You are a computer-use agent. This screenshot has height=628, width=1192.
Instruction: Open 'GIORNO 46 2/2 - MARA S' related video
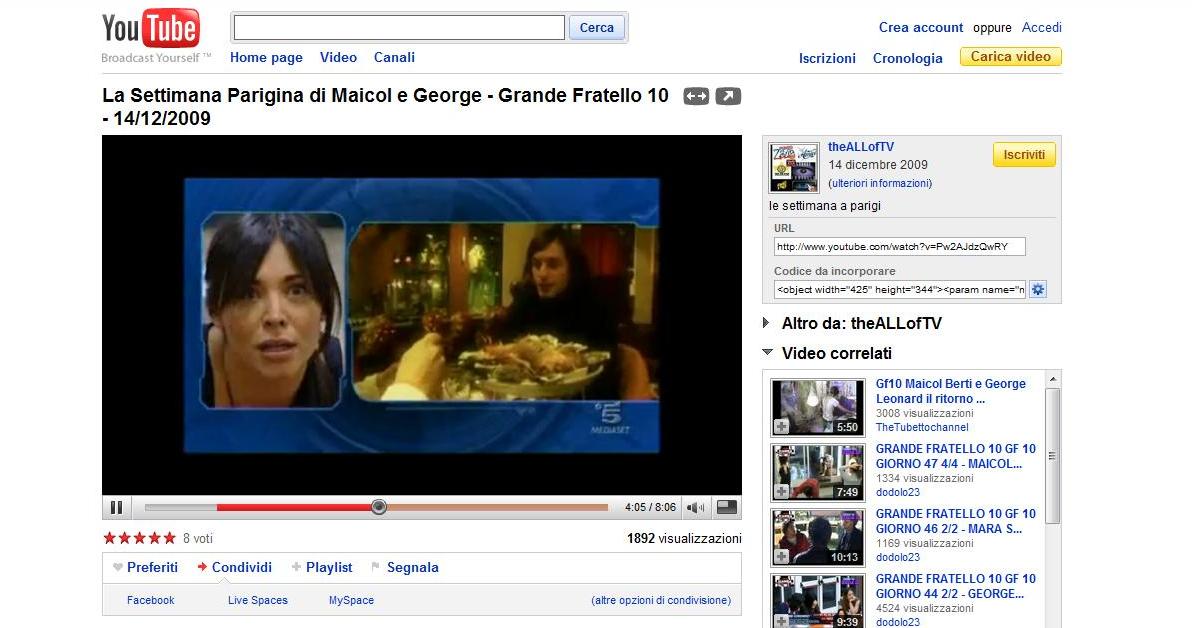pos(956,521)
